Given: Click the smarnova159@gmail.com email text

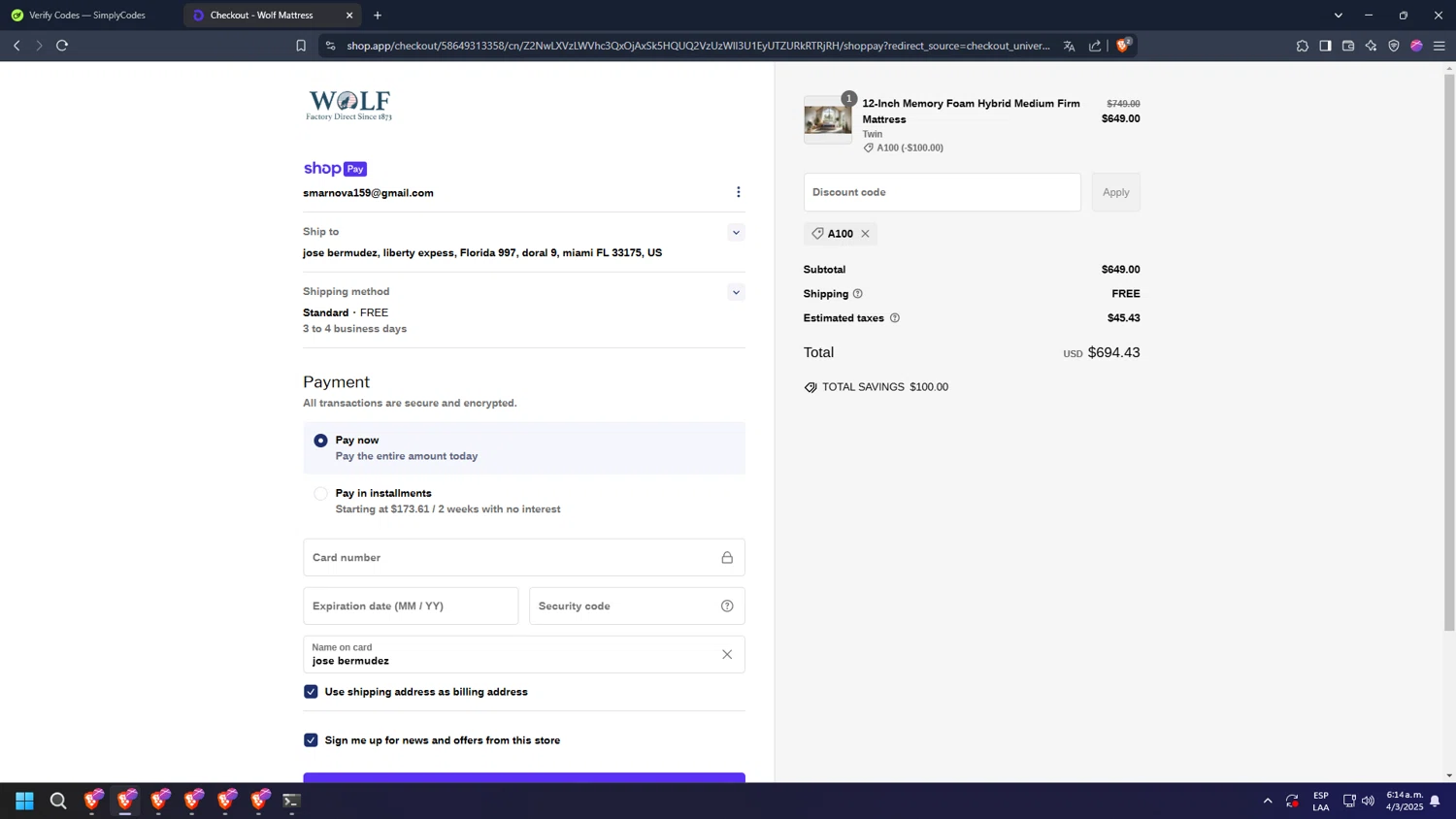Looking at the screenshot, I should (x=368, y=193).
